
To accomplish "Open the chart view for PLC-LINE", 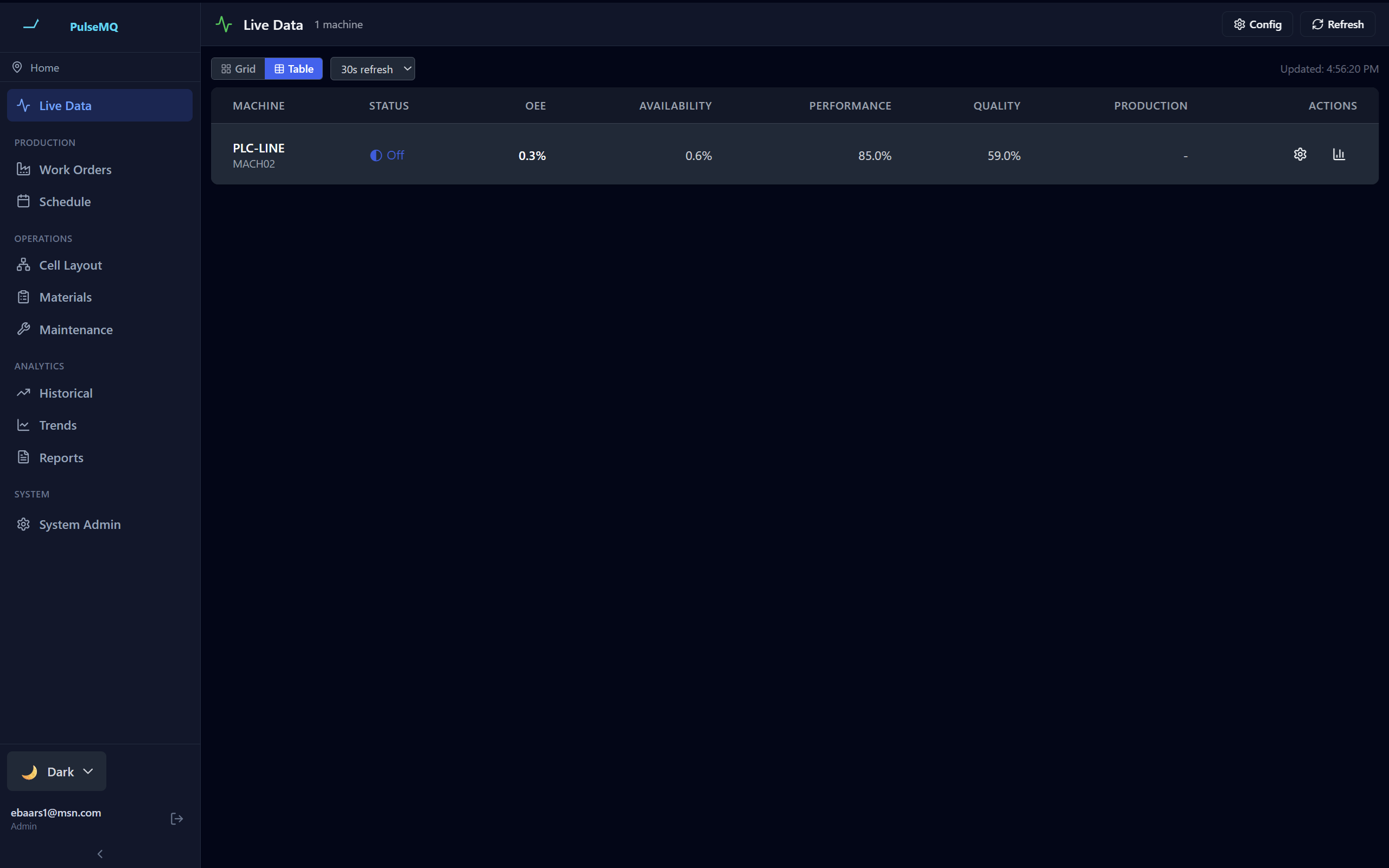I will 1339,155.
